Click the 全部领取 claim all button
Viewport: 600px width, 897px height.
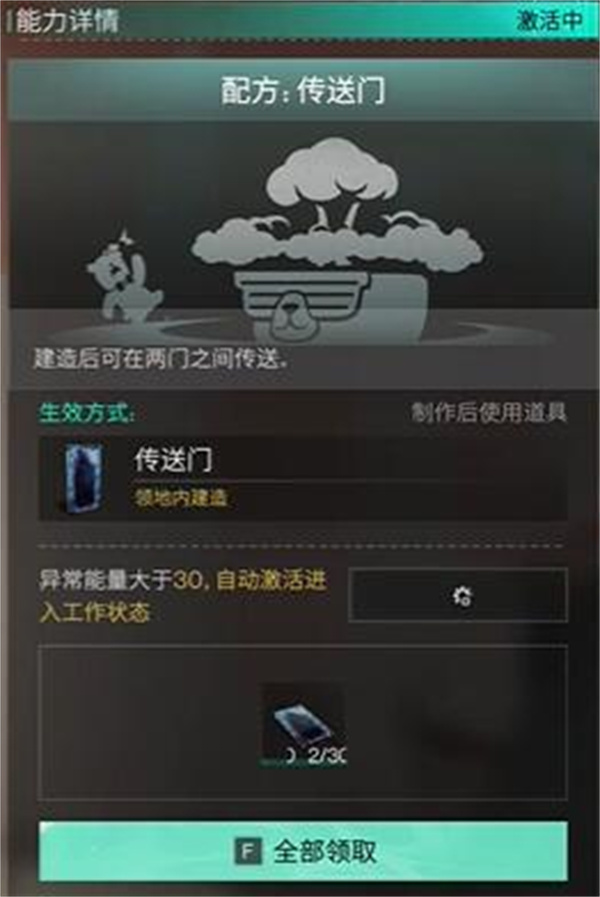(x=303, y=852)
